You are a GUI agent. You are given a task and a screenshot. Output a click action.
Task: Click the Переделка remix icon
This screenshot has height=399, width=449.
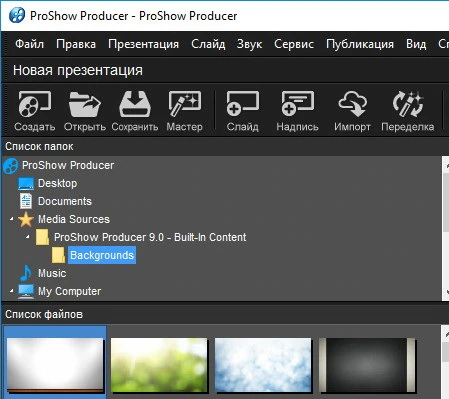pos(408,104)
